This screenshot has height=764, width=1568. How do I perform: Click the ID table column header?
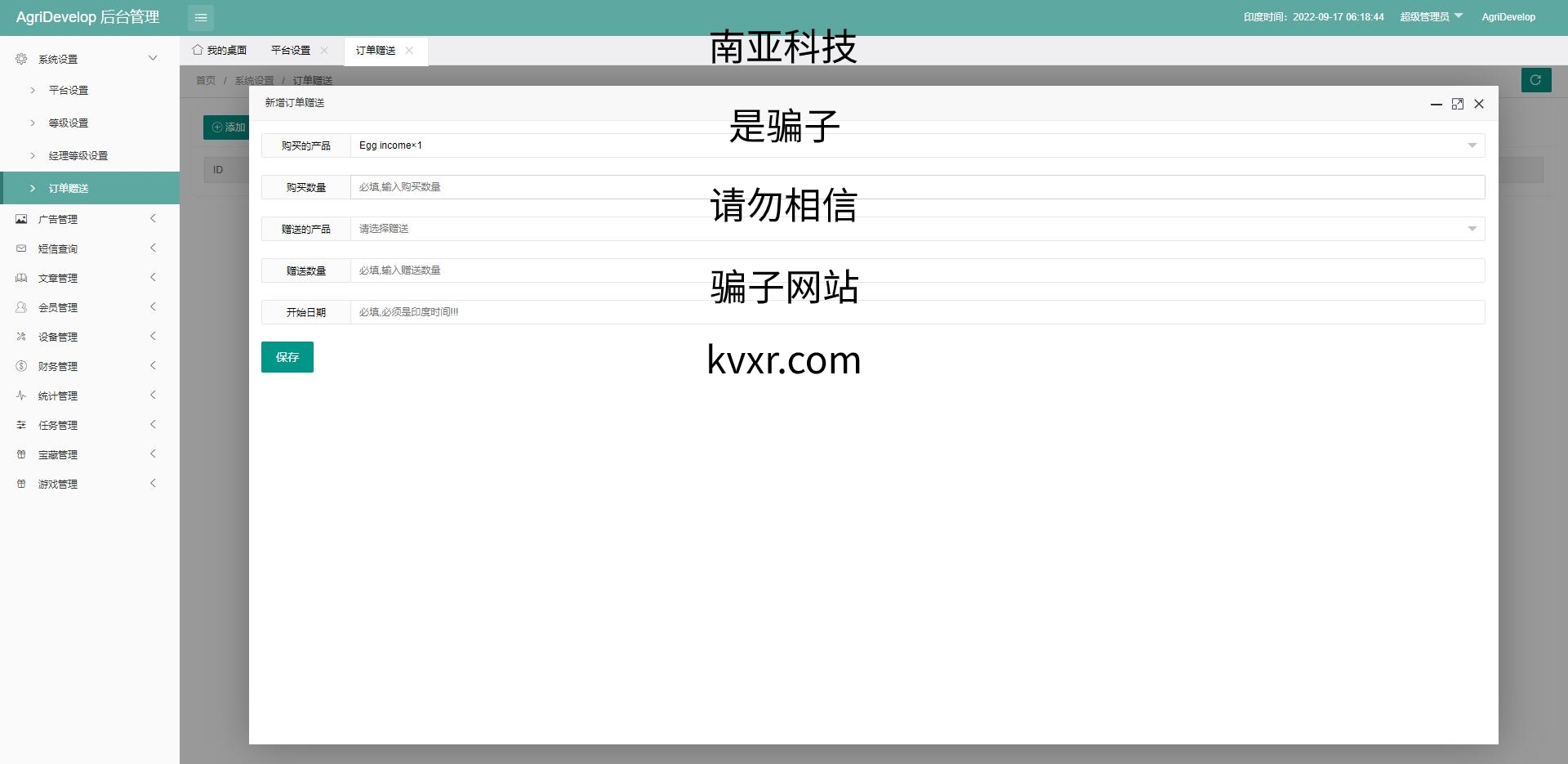tap(218, 170)
